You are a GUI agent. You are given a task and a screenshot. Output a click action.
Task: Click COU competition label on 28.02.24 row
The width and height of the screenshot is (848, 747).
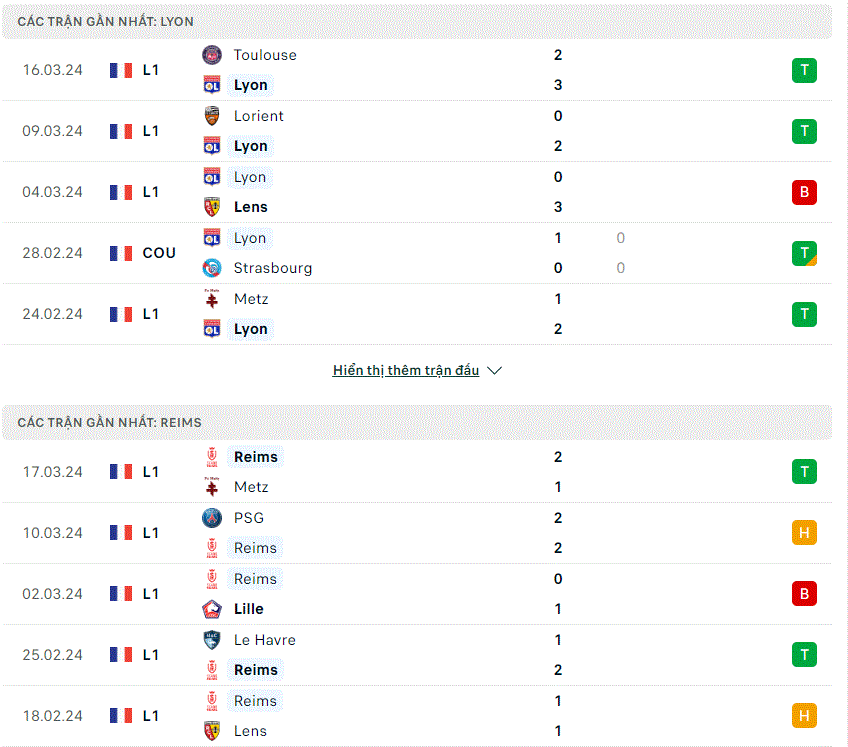pyautogui.click(x=159, y=253)
